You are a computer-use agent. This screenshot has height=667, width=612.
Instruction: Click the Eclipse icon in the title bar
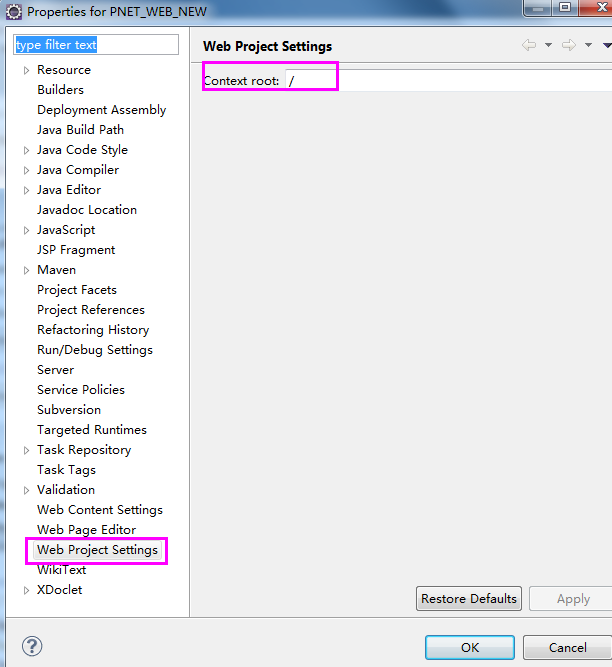(x=14, y=11)
